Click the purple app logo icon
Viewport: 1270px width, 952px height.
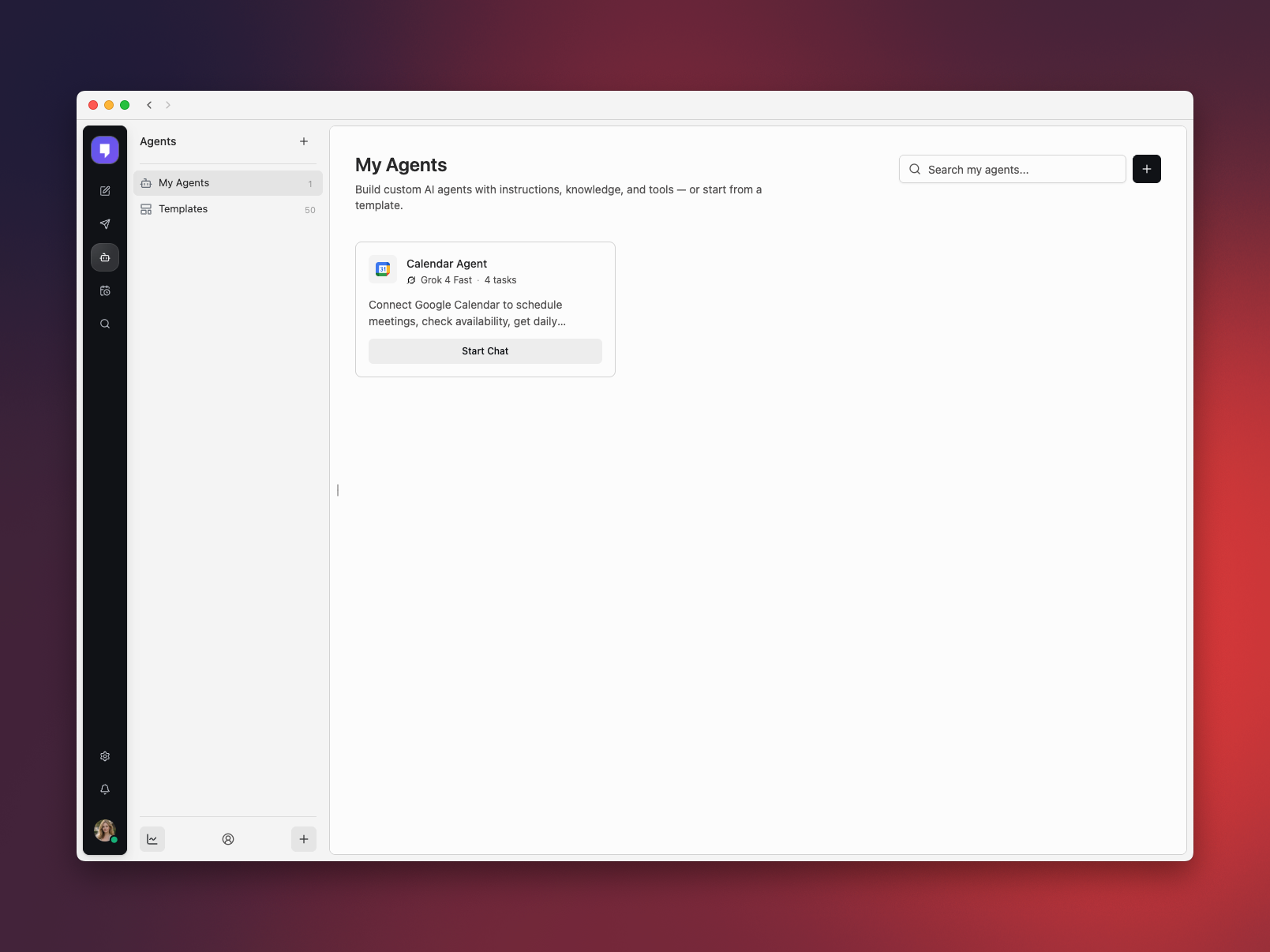[x=105, y=150]
